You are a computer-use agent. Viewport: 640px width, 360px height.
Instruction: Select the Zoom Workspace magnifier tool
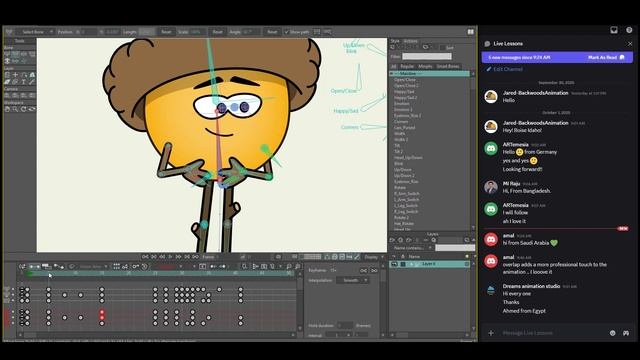click(16, 109)
